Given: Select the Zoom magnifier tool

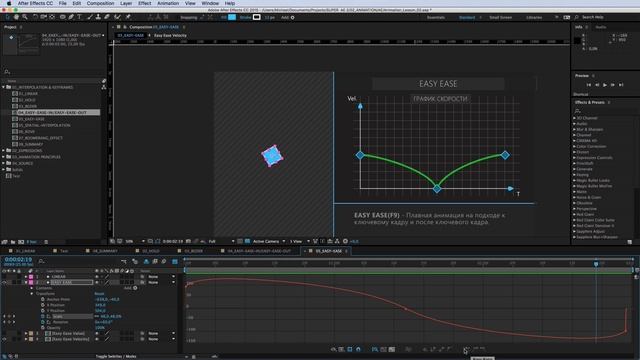Looking at the screenshot, I should [x=25, y=17].
